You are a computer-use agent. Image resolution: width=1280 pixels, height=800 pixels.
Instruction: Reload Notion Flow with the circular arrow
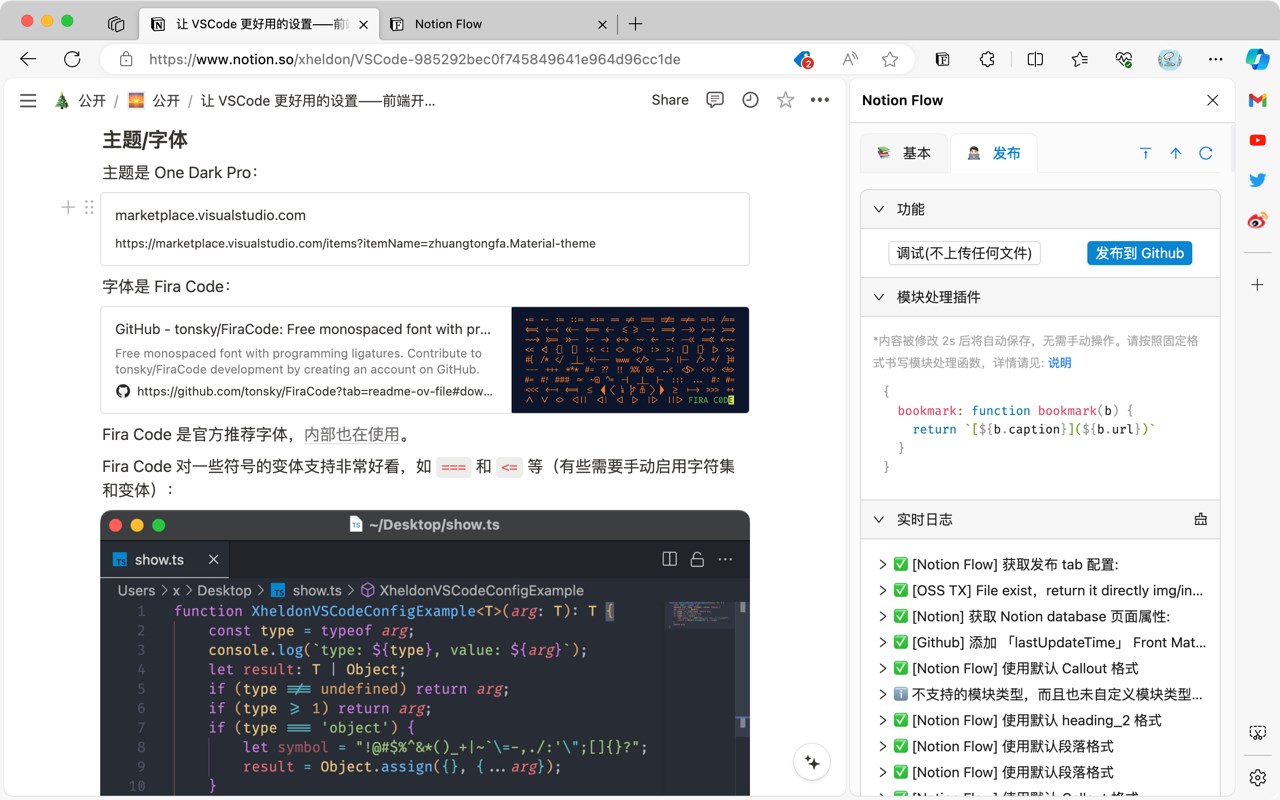click(x=1206, y=153)
